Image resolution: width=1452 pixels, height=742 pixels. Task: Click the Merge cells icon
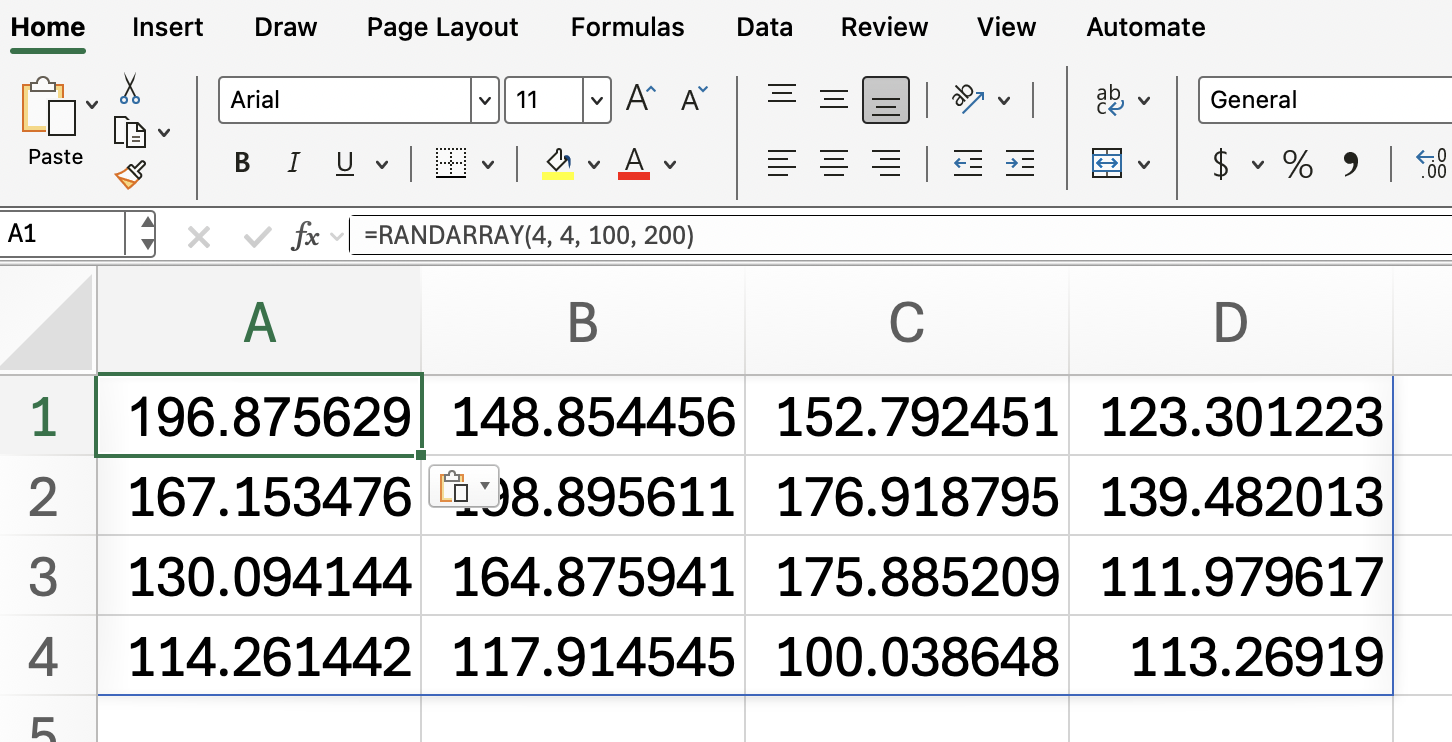tap(1107, 163)
